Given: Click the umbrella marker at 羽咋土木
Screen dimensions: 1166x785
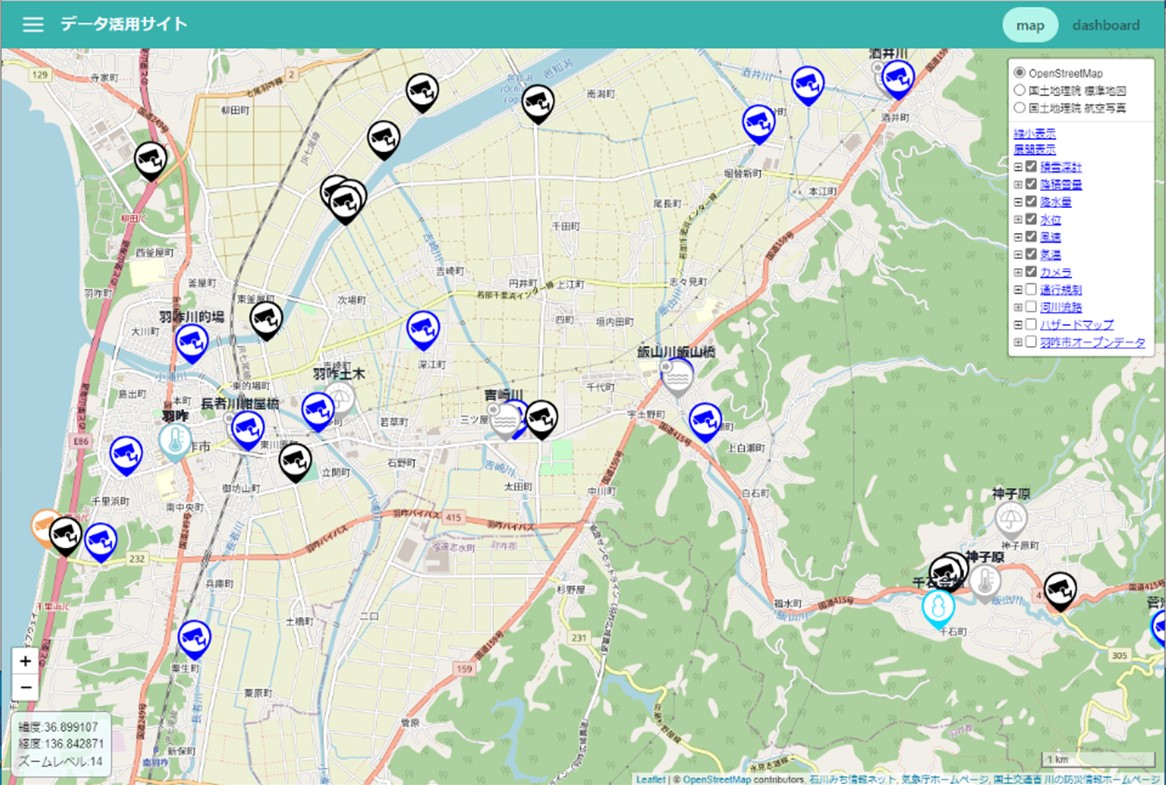Looking at the screenshot, I should tap(340, 399).
